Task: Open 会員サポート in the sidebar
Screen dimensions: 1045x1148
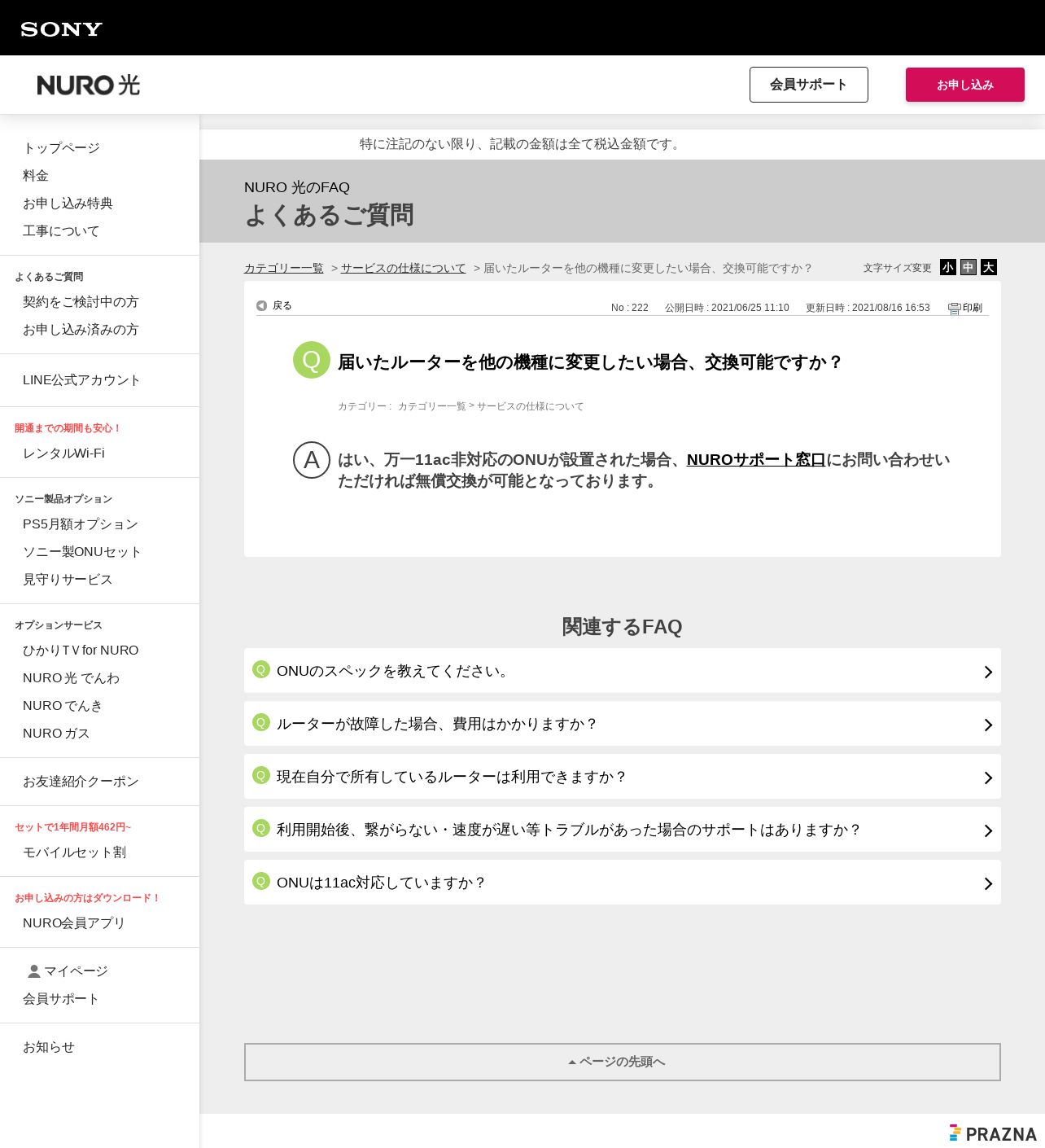Action: coord(61,998)
